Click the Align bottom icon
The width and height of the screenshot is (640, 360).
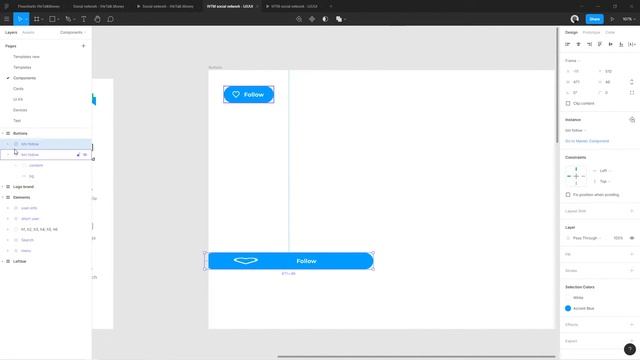(x=621, y=44)
